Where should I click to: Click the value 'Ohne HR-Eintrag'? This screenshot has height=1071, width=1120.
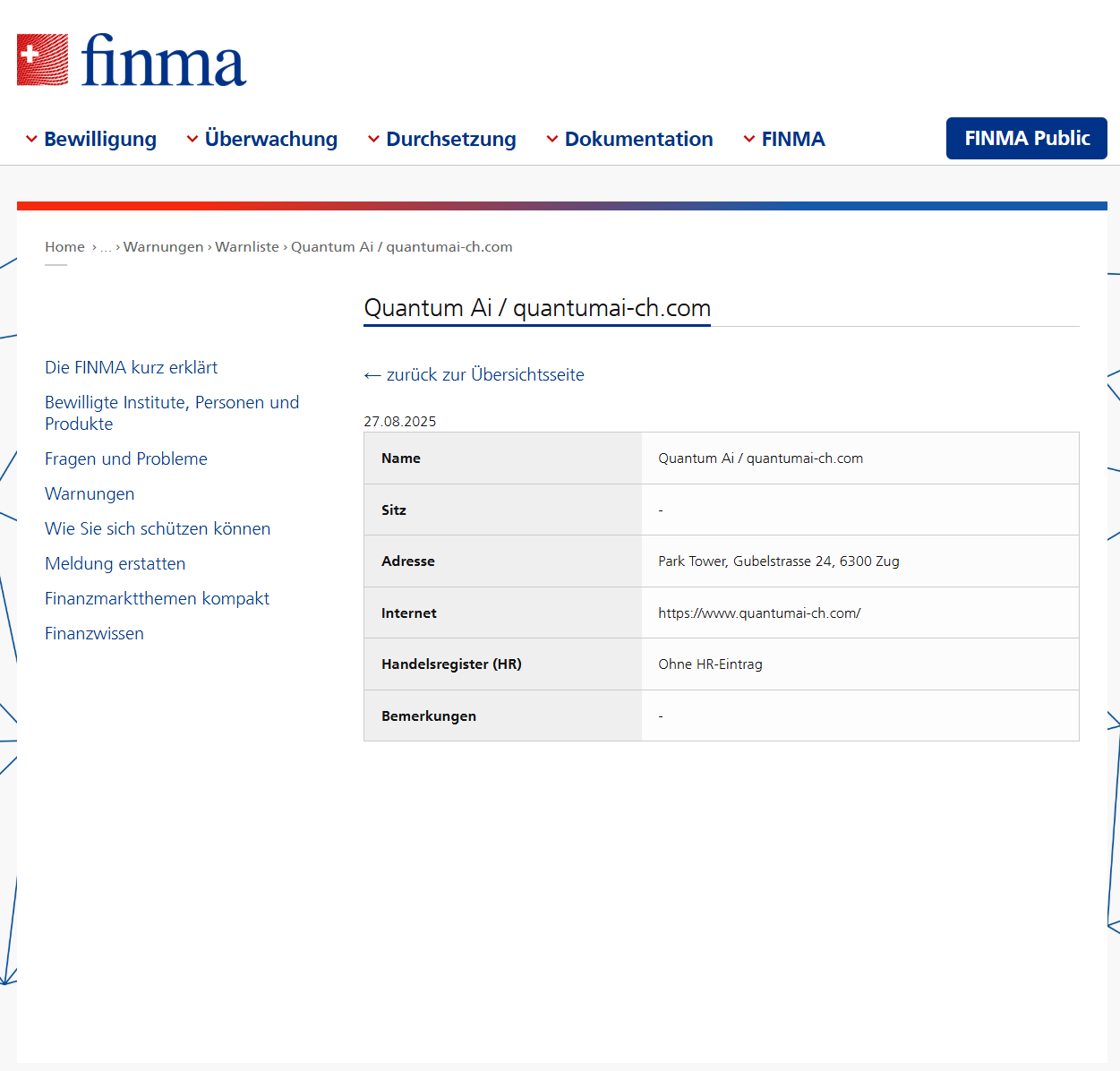[710, 664]
